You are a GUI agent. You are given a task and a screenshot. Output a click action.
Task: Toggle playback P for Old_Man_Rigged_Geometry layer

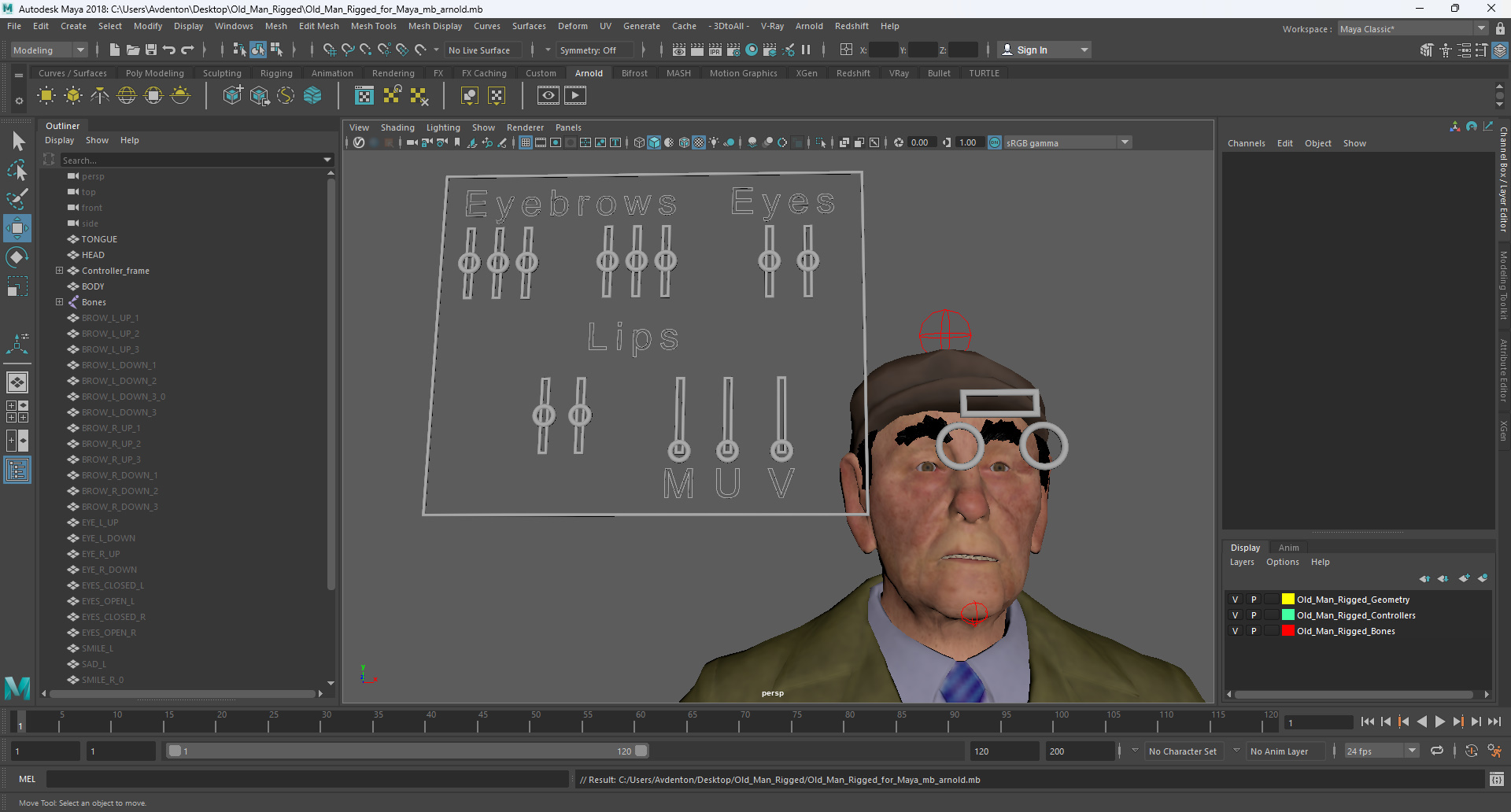pyautogui.click(x=1254, y=600)
